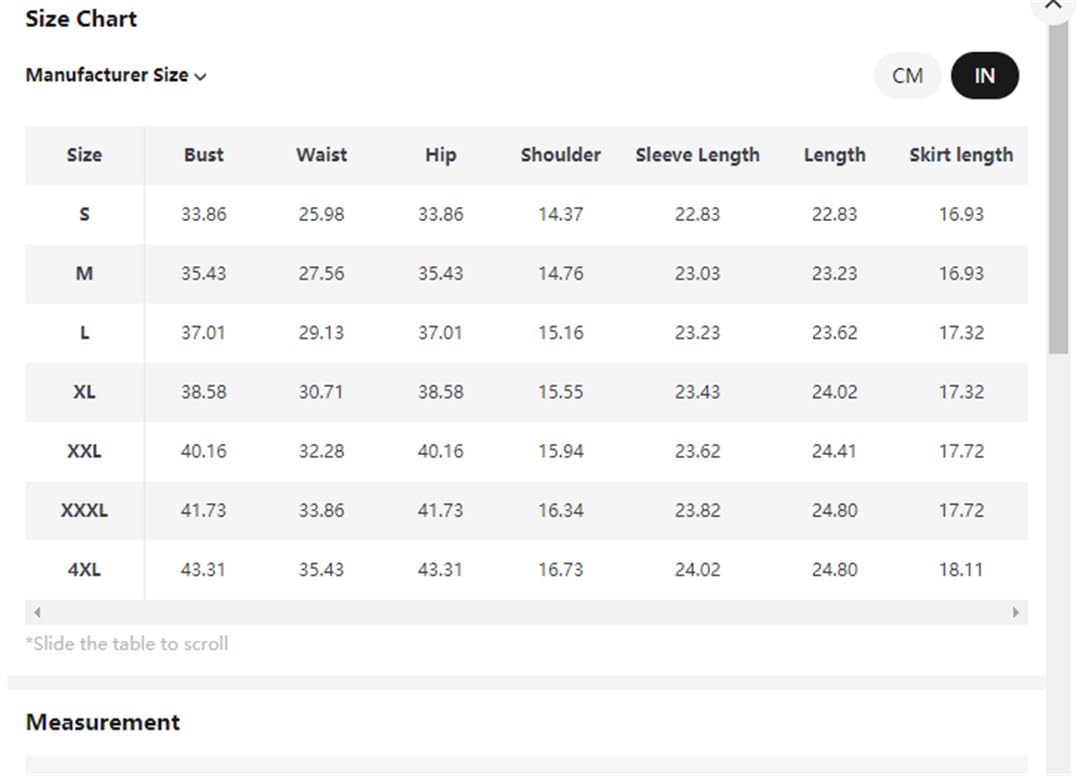
Task: Select the XL size row label
Action: point(84,392)
